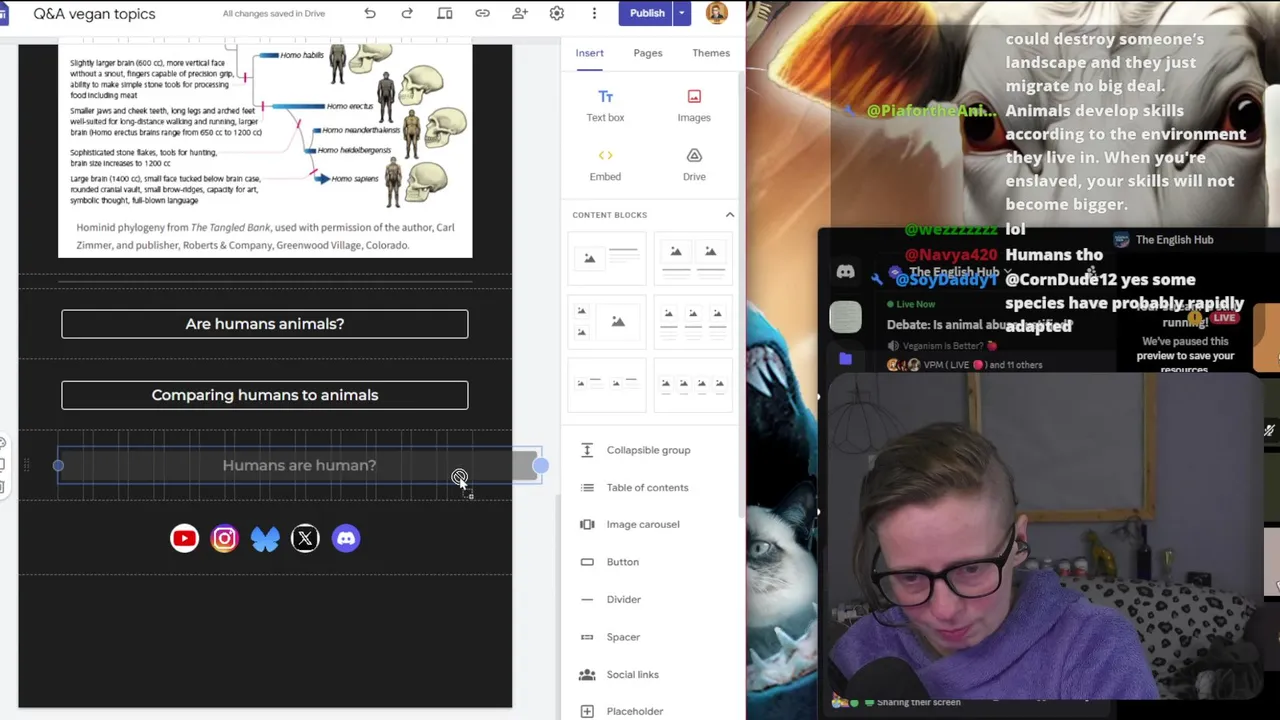Publish the site
Viewport: 1280px width, 720px height.
647,13
